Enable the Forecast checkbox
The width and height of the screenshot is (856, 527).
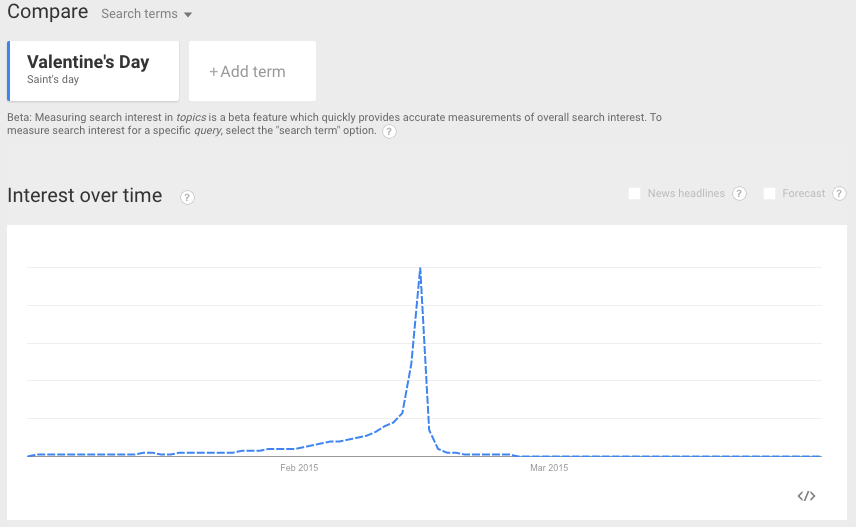click(x=769, y=194)
